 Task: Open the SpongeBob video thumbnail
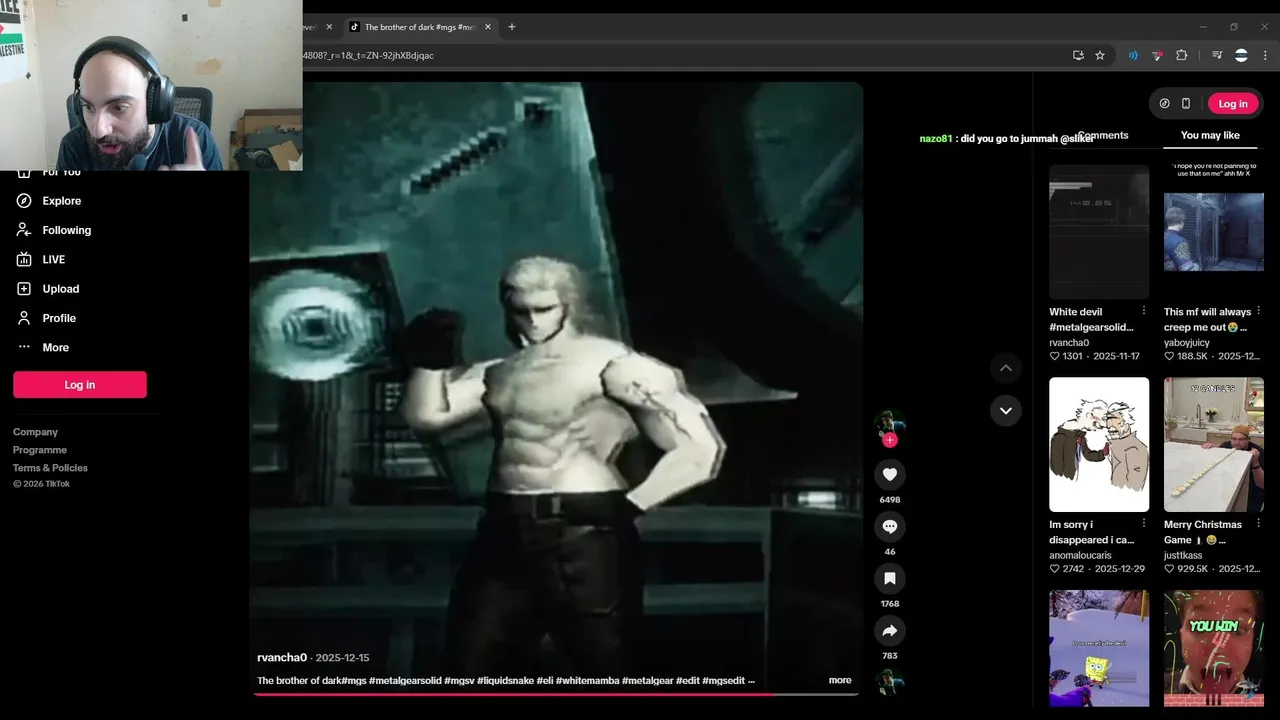pos(1099,648)
